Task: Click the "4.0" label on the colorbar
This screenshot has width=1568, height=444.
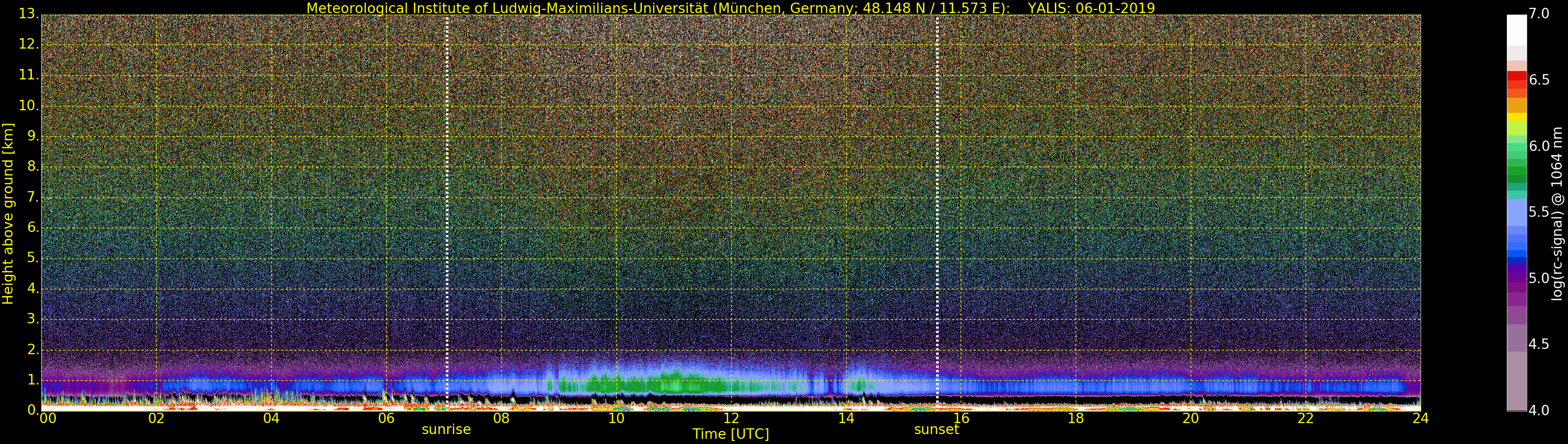Action: pyautogui.click(x=1539, y=411)
